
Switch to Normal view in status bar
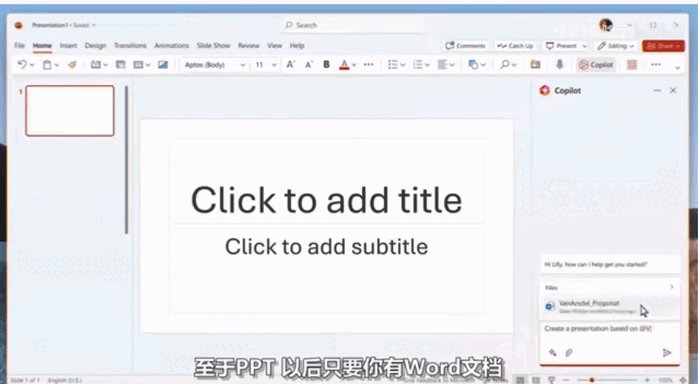[520, 380]
